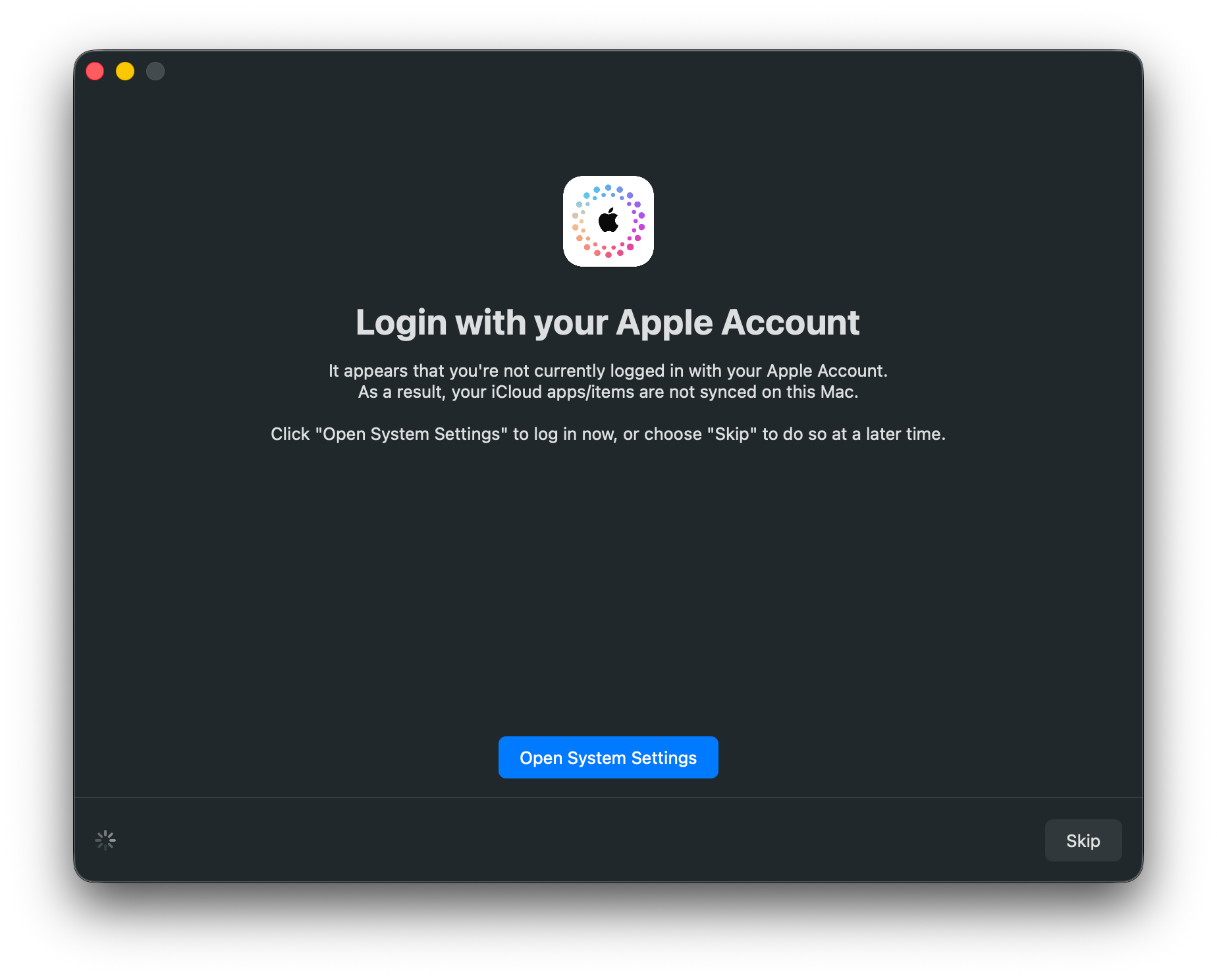Close the window with the red button

(95, 71)
